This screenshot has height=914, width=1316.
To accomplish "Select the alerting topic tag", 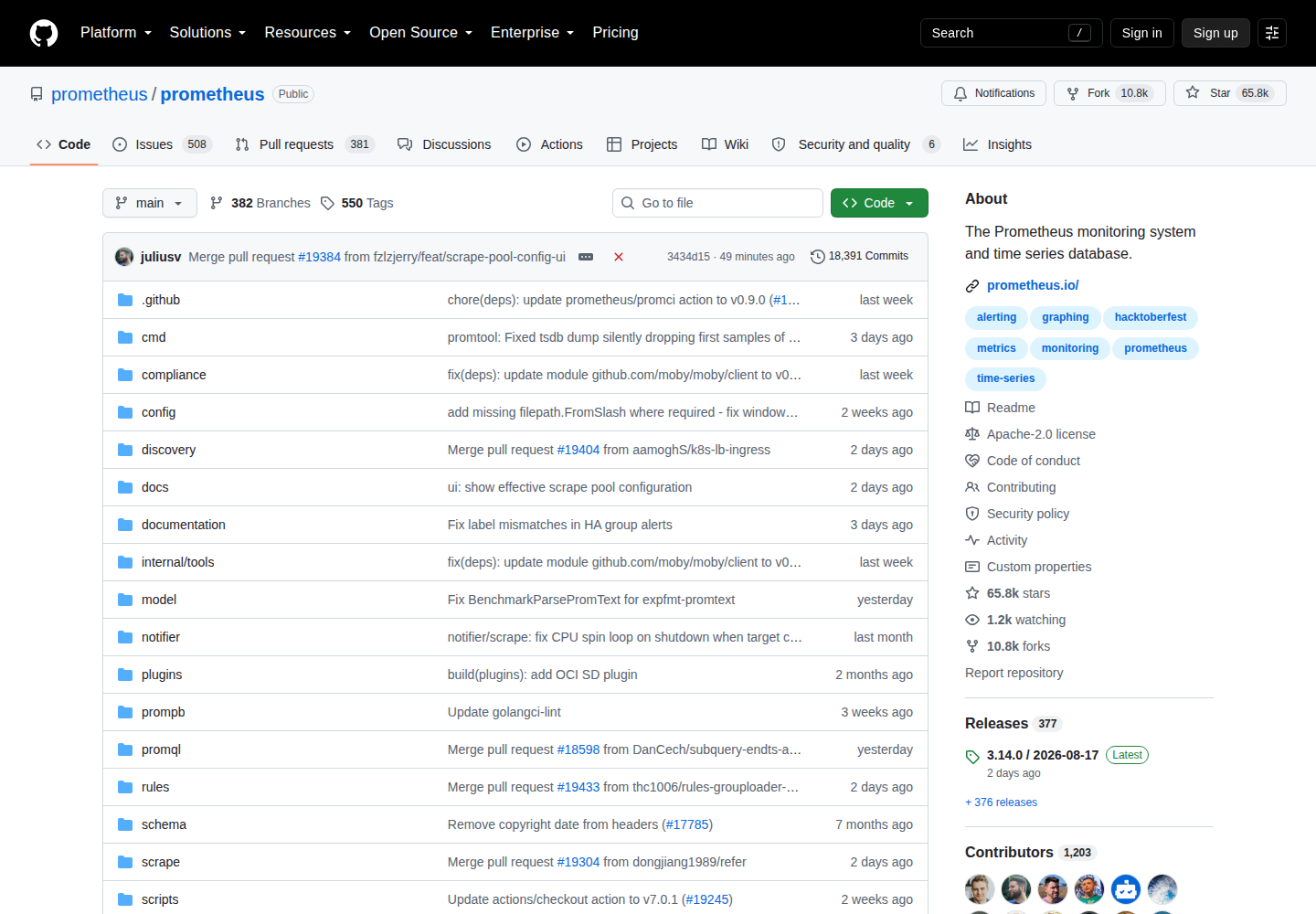I will point(996,317).
